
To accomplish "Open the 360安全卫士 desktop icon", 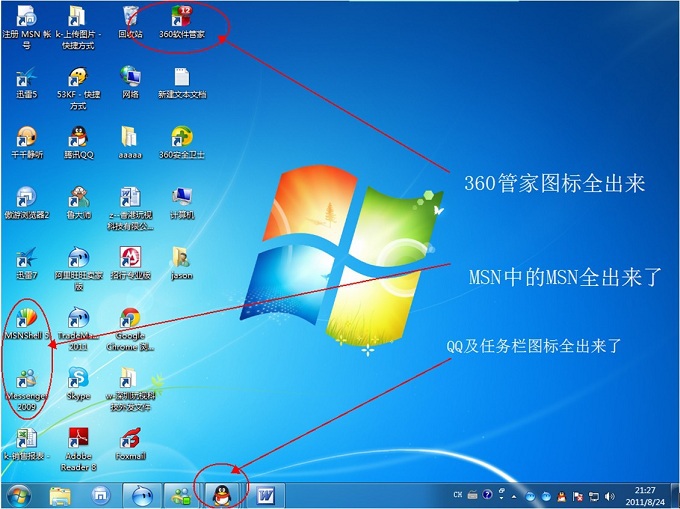I will 181,137.
